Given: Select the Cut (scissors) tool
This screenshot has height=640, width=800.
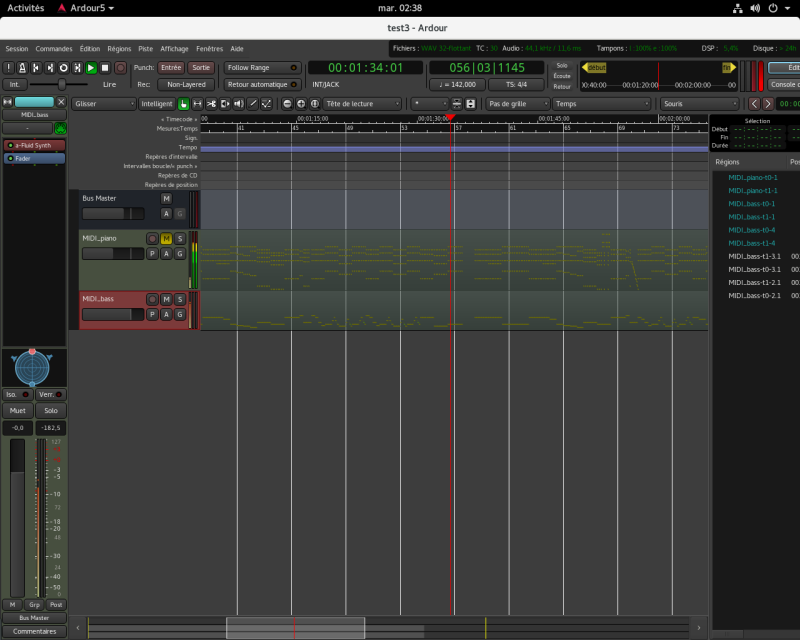Looking at the screenshot, I should (211, 104).
